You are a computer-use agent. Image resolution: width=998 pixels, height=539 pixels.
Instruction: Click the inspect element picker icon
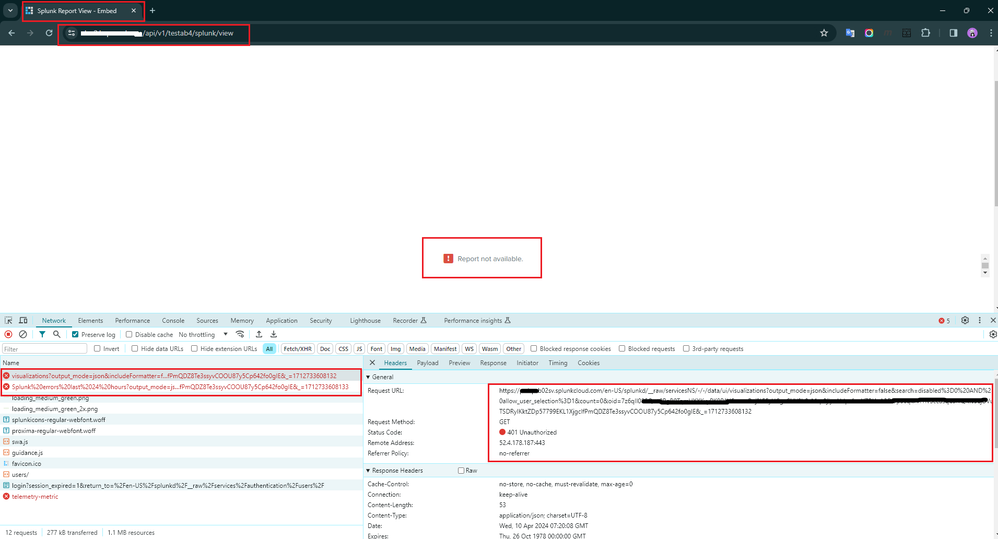pos(9,321)
